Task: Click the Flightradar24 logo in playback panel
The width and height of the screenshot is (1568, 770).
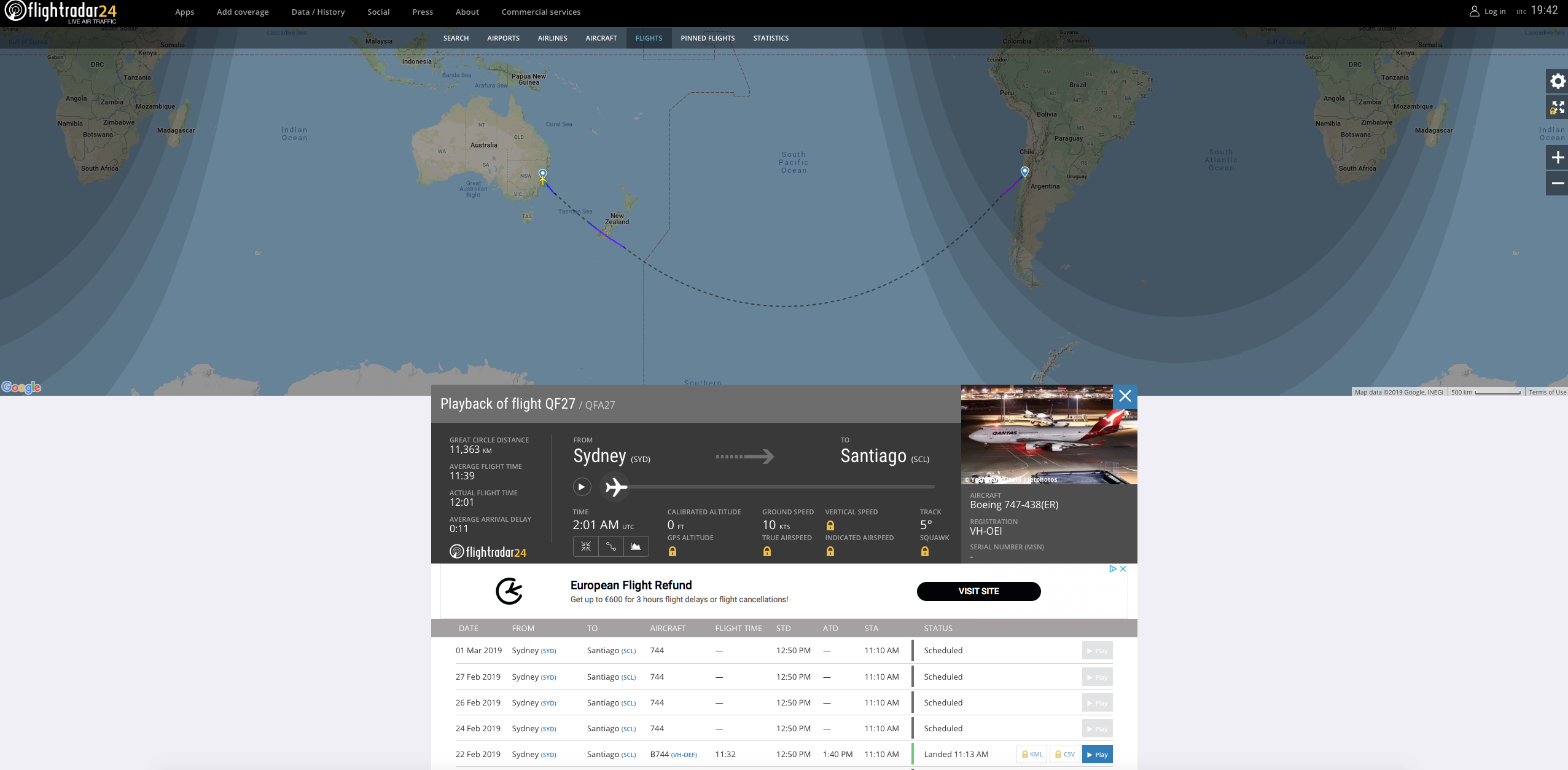Action: (x=488, y=552)
